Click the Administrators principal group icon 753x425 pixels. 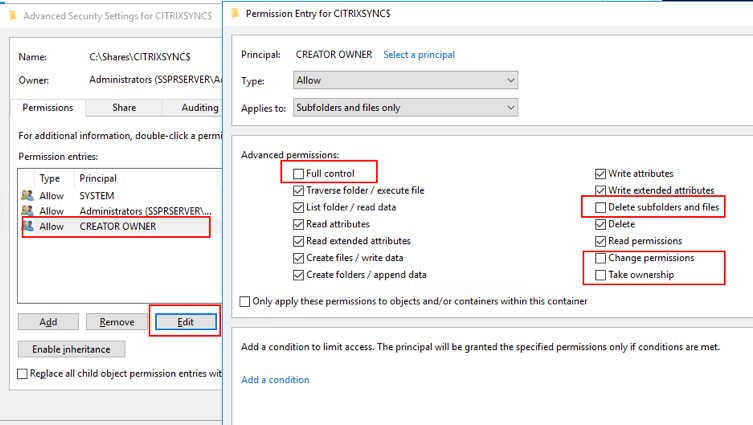click(x=27, y=211)
